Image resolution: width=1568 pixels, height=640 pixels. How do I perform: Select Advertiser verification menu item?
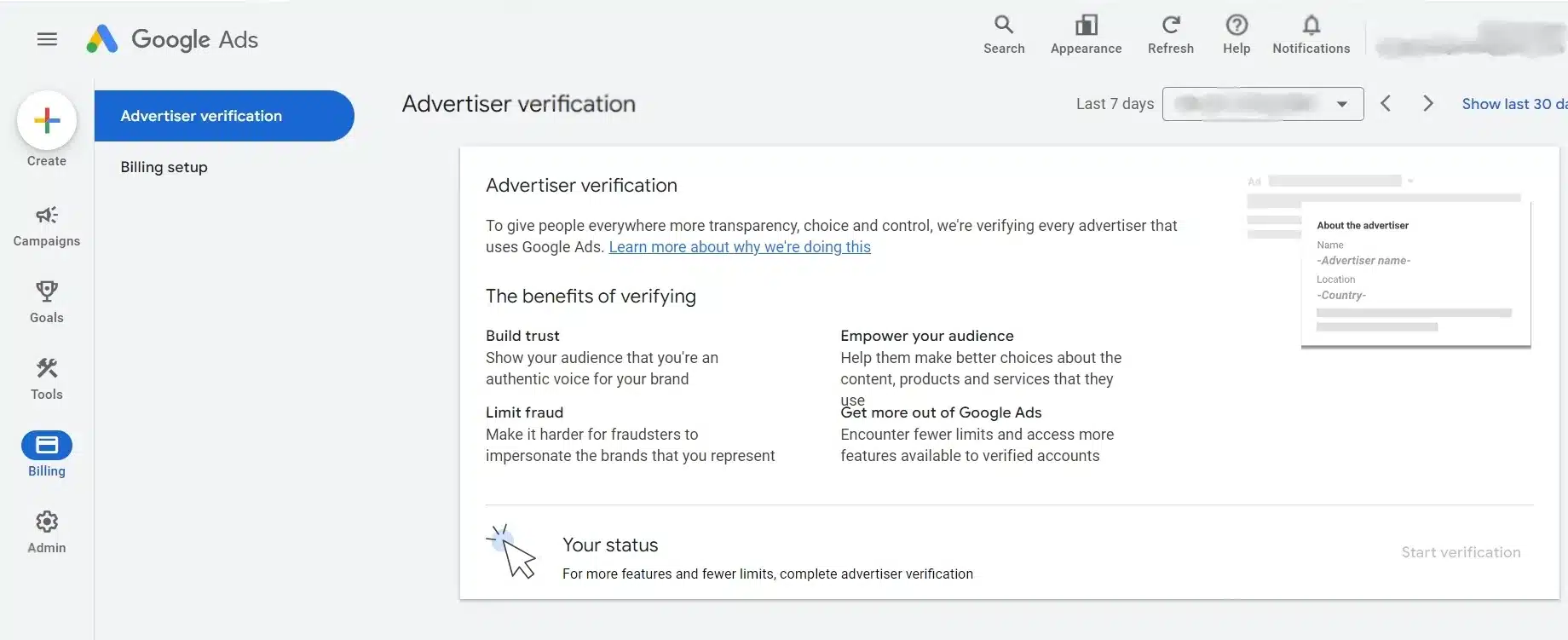224,116
